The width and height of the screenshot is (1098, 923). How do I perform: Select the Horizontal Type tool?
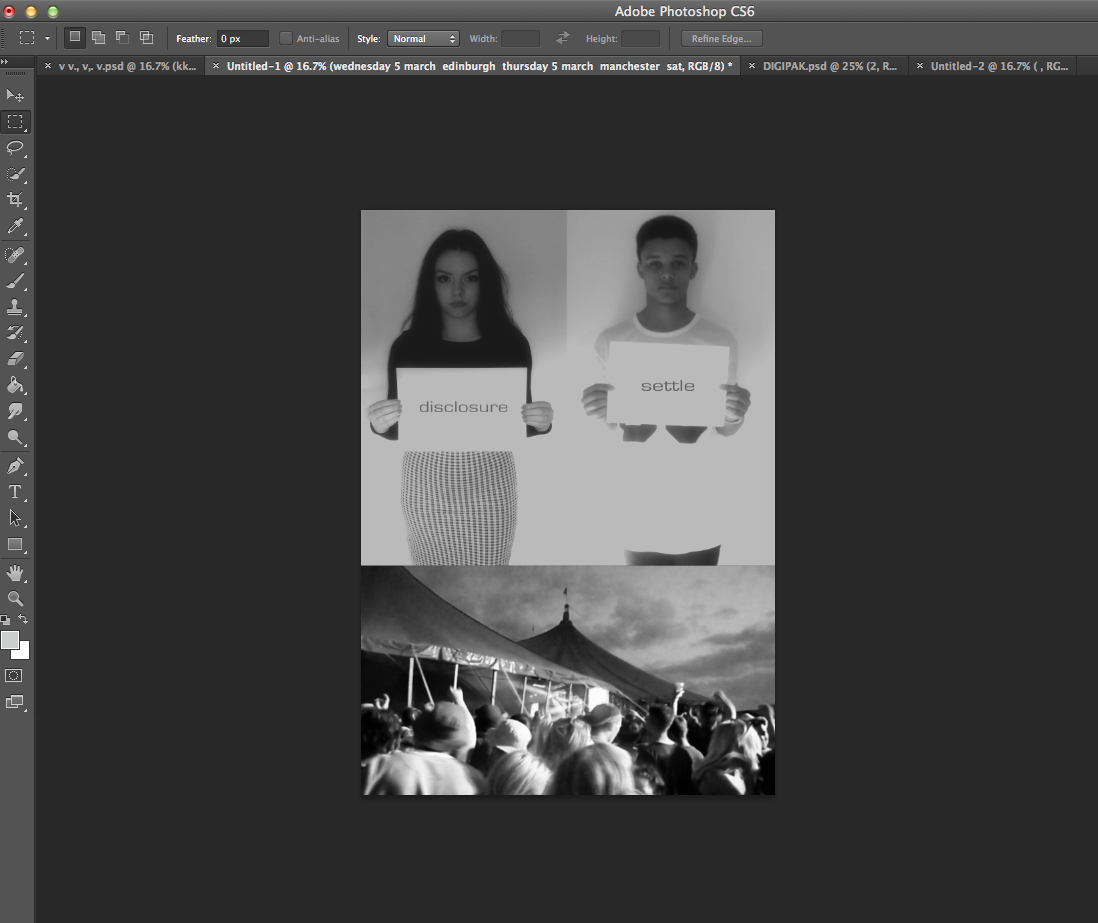click(15, 492)
